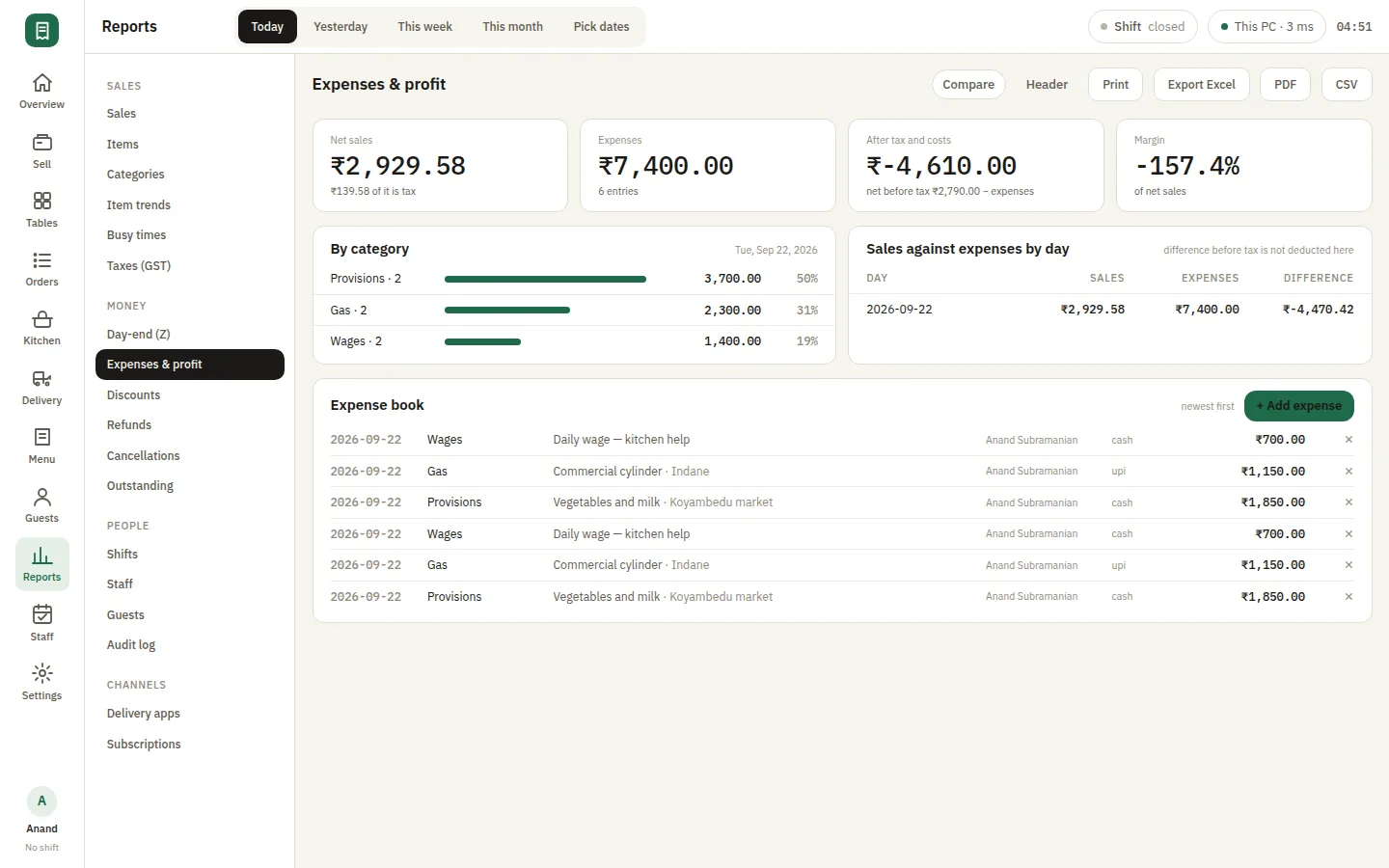The width and height of the screenshot is (1389, 868).
Task: Open the Settings gear icon
Action: tap(41, 683)
